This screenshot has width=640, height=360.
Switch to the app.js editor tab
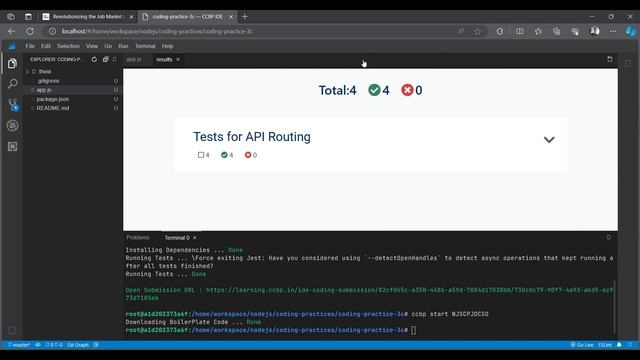133,60
